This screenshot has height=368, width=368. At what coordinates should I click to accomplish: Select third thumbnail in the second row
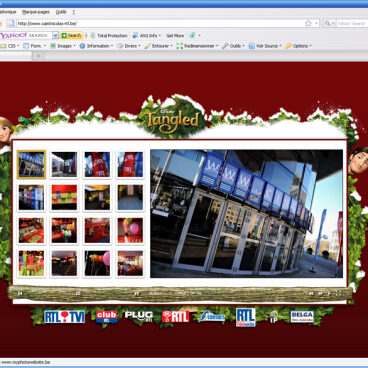pos(97,198)
